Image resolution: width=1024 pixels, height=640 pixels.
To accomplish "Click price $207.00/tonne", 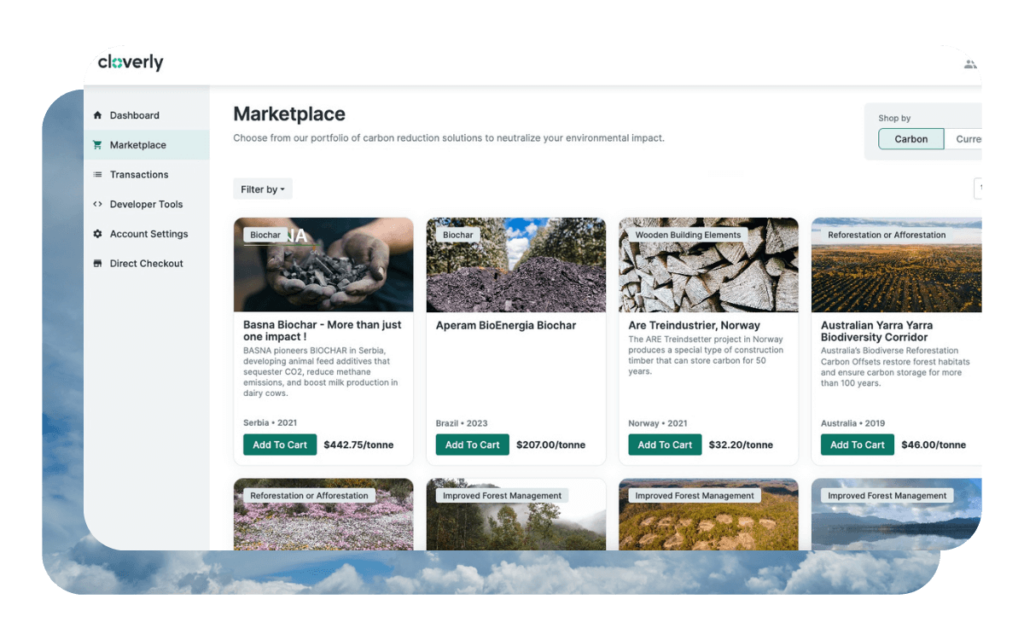I will pyautogui.click(x=551, y=445).
